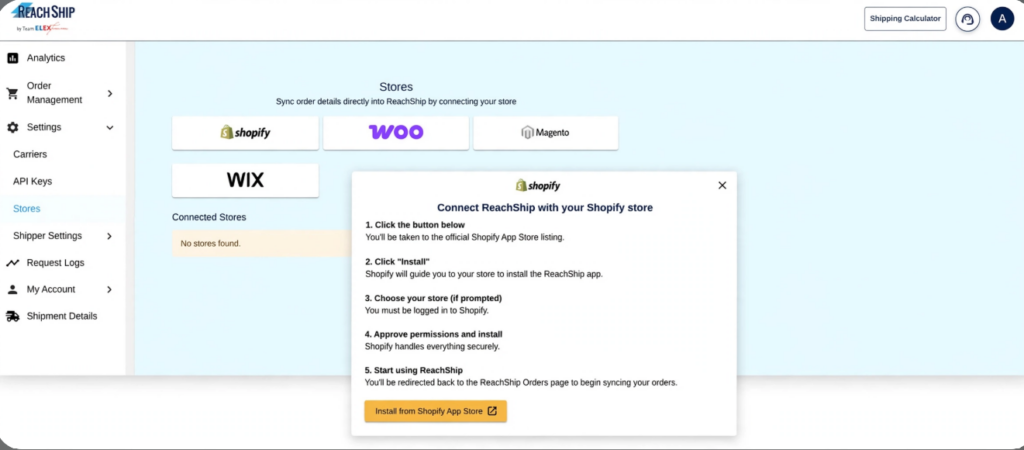Choose the Woo store card
The height and width of the screenshot is (450, 1024).
click(x=396, y=133)
